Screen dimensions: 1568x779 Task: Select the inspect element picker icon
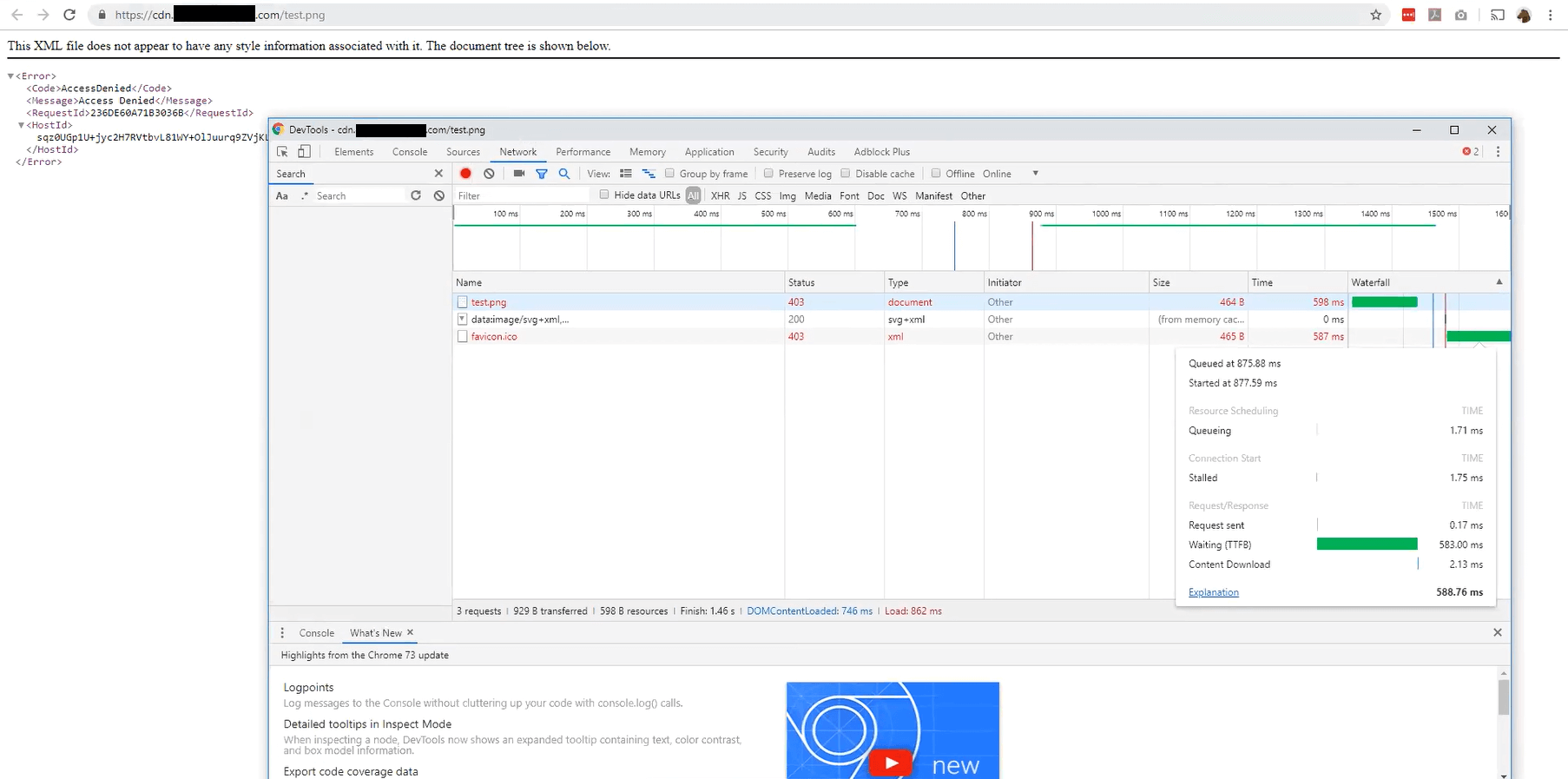[x=282, y=152]
